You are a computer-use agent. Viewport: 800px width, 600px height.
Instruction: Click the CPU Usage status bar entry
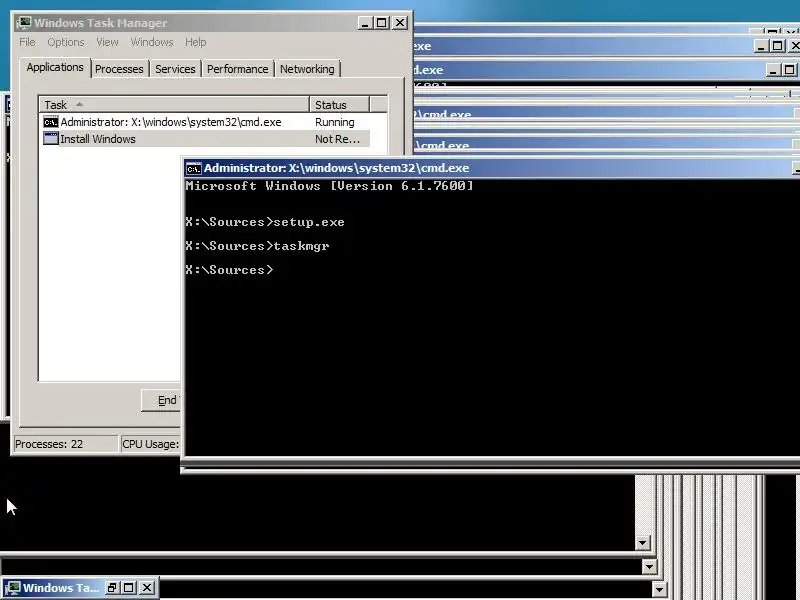[150, 444]
